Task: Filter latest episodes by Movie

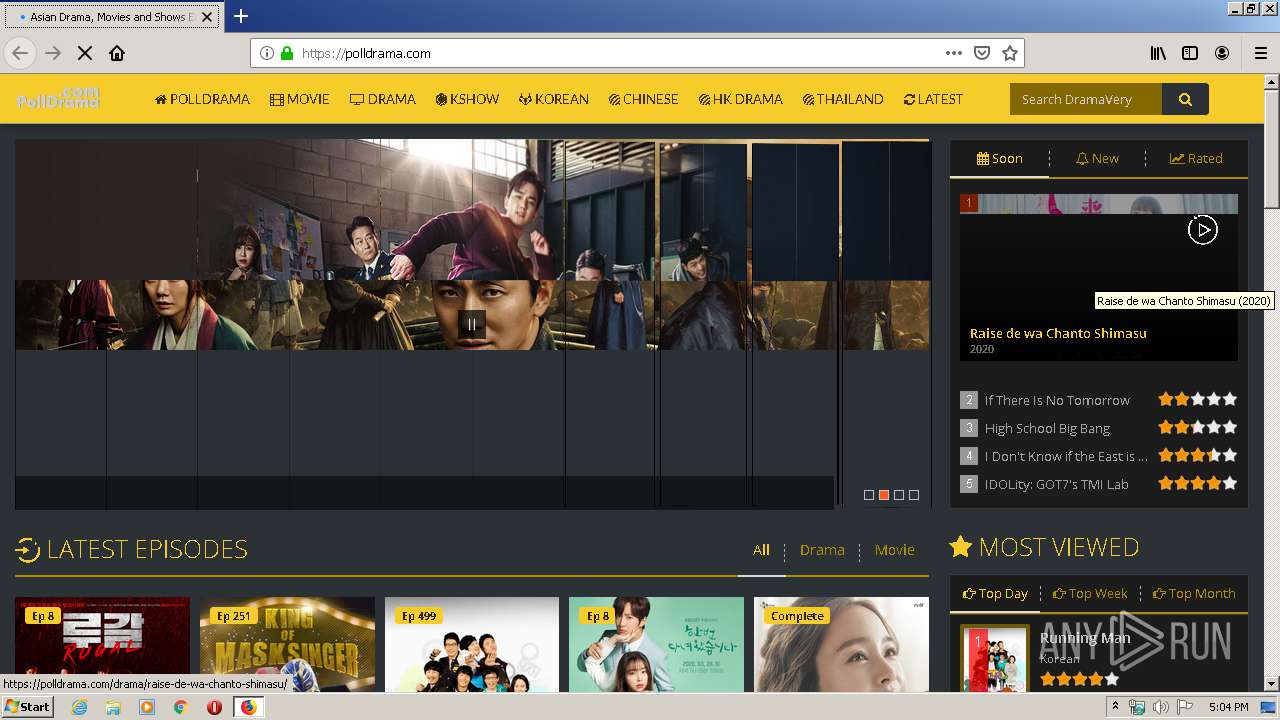Action: (x=894, y=549)
